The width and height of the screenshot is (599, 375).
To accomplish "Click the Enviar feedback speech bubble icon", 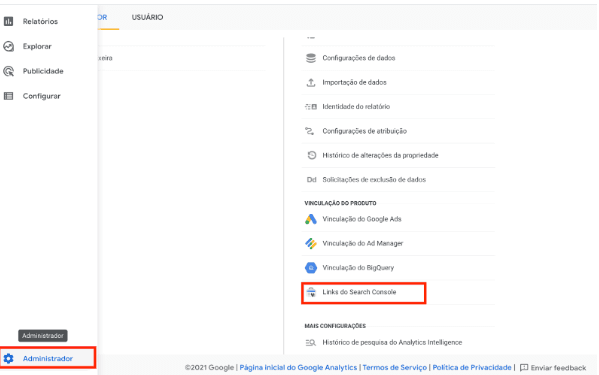I will tap(524, 367).
